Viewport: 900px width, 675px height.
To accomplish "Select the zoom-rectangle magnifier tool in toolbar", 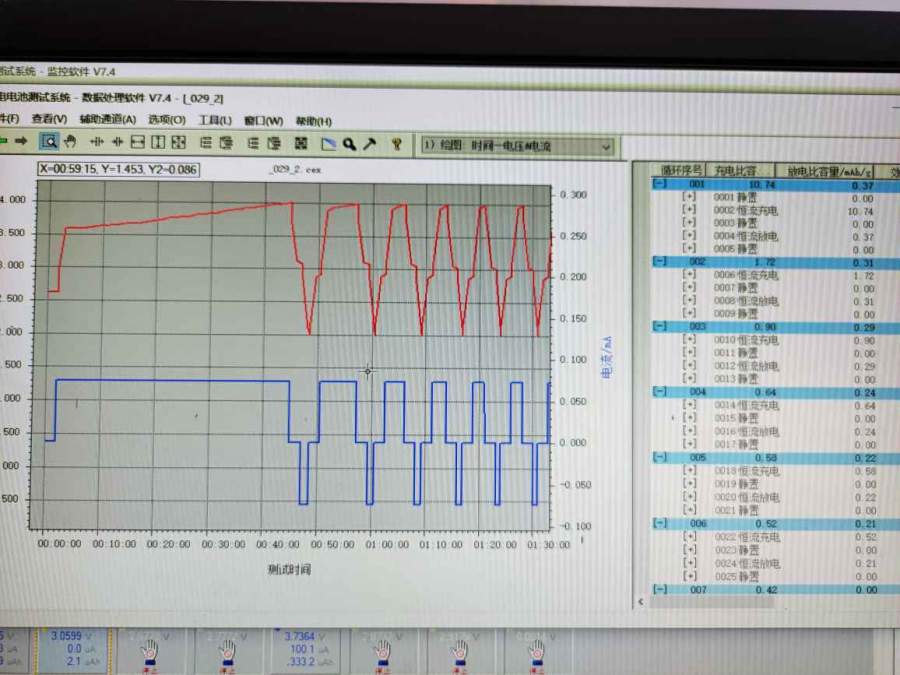I will (49, 143).
